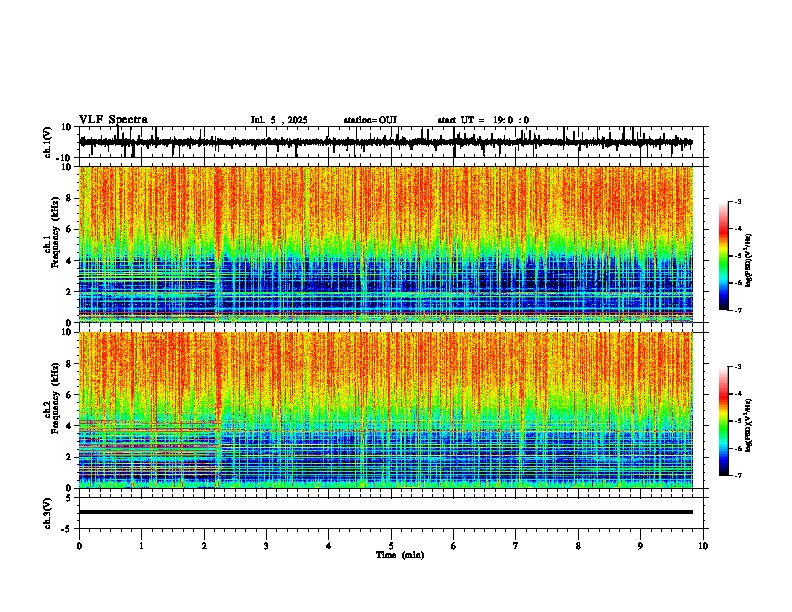Click the ch.3 flat black trace line

tap(385, 512)
